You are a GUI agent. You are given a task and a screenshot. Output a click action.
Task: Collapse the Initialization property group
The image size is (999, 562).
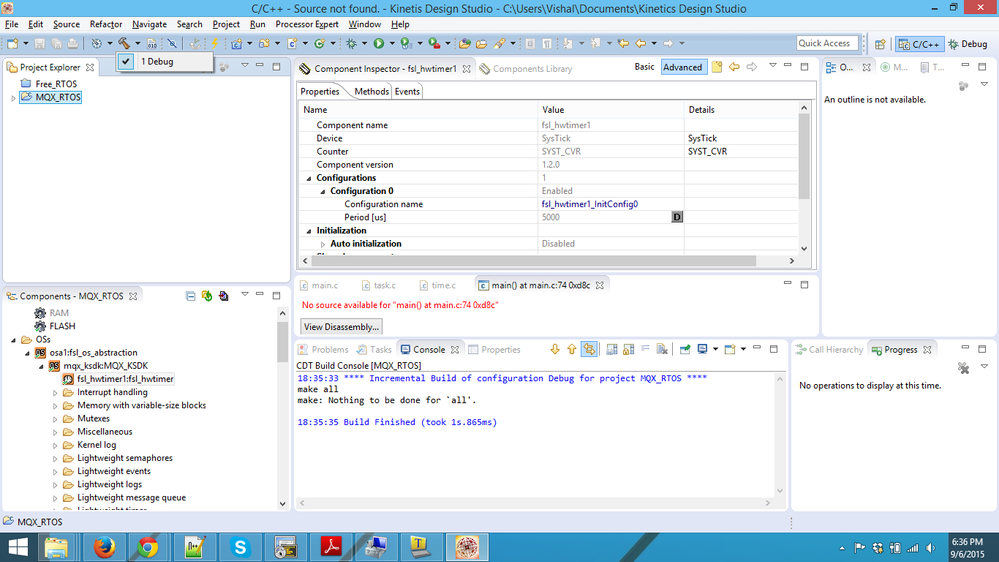click(x=309, y=231)
